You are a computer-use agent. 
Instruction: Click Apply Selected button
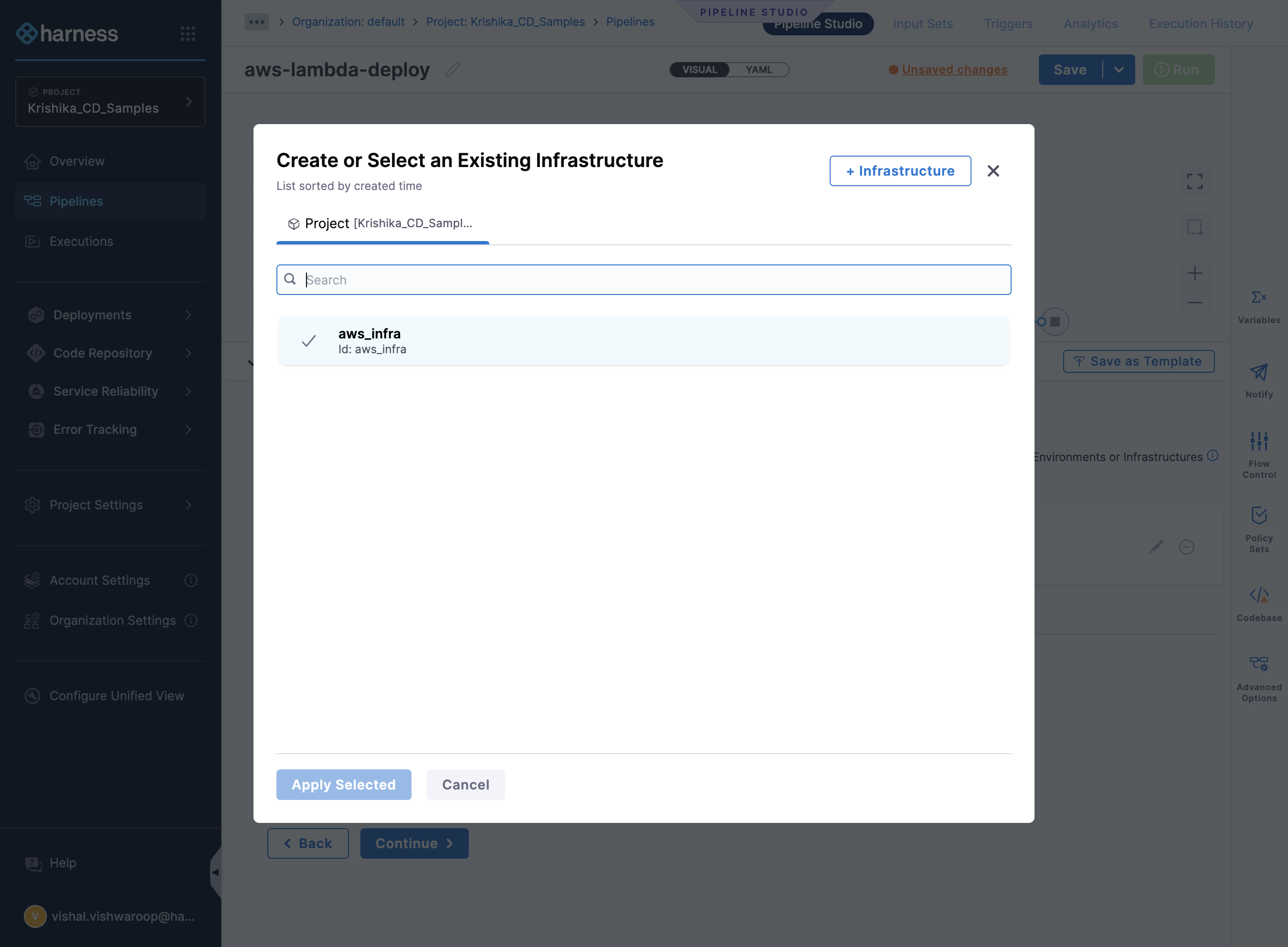click(343, 785)
